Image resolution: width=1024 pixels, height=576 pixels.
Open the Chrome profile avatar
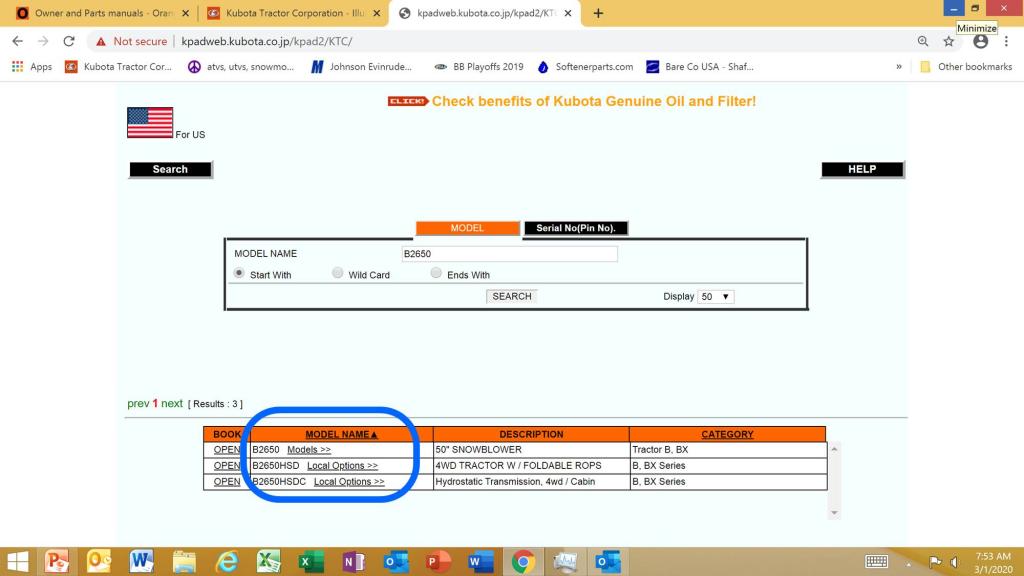point(980,41)
